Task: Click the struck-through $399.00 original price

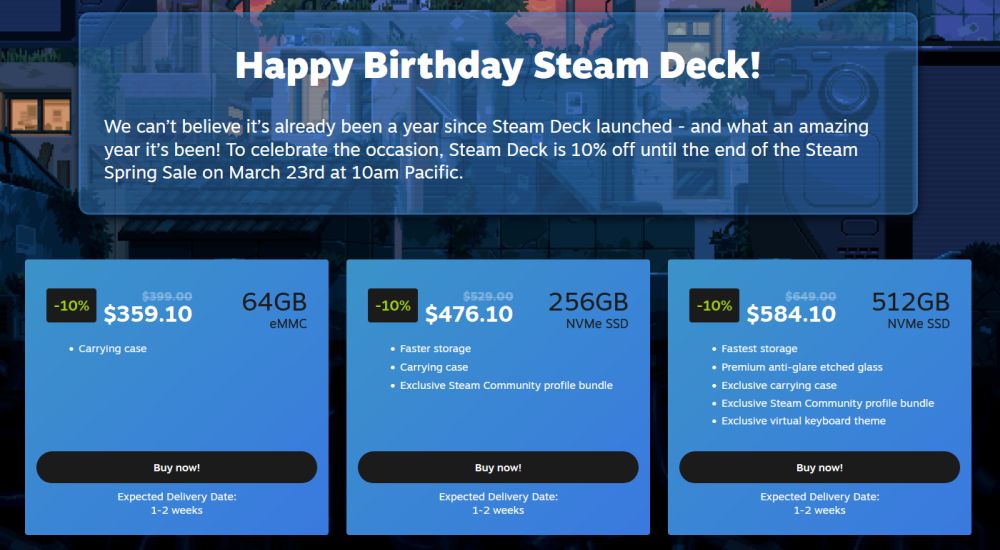Action: pyautogui.click(x=167, y=296)
